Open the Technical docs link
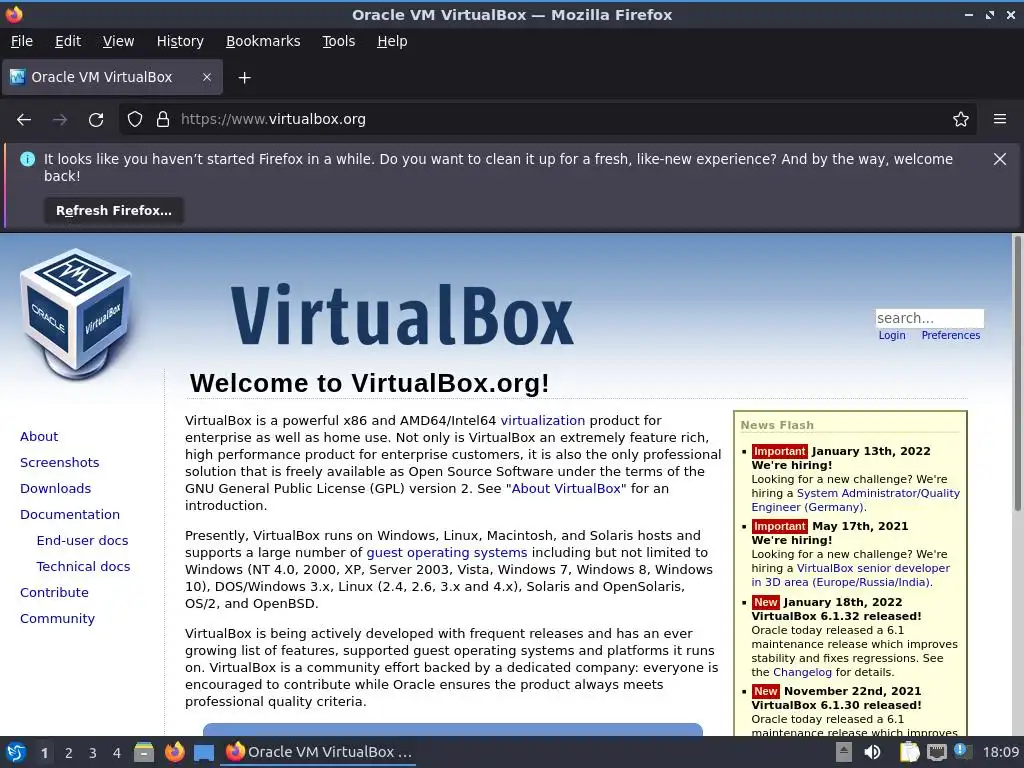This screenshot has height=768, width=1024. 83,567
